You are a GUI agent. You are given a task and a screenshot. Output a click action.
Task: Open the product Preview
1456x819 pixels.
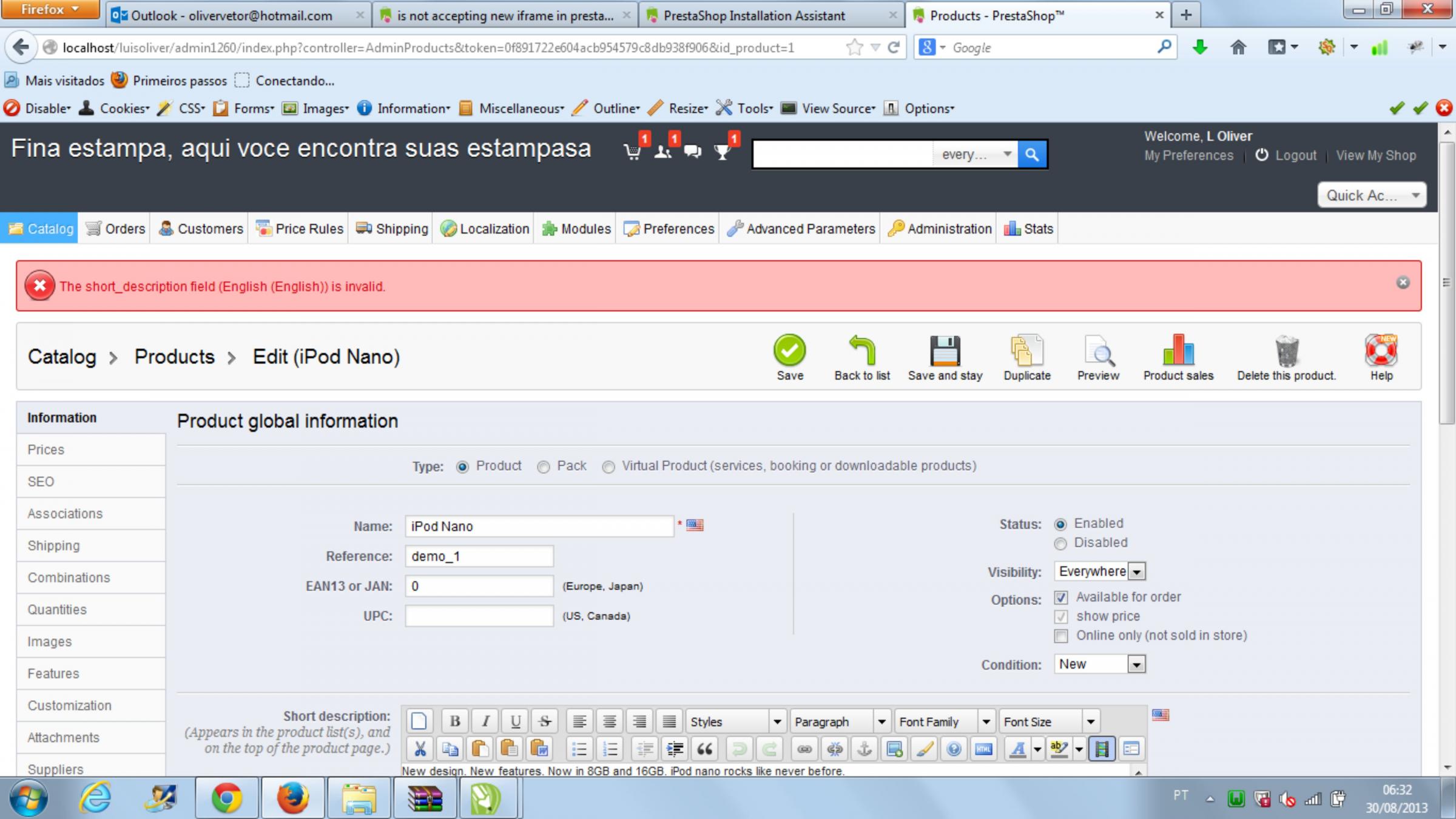[1098, 358]
